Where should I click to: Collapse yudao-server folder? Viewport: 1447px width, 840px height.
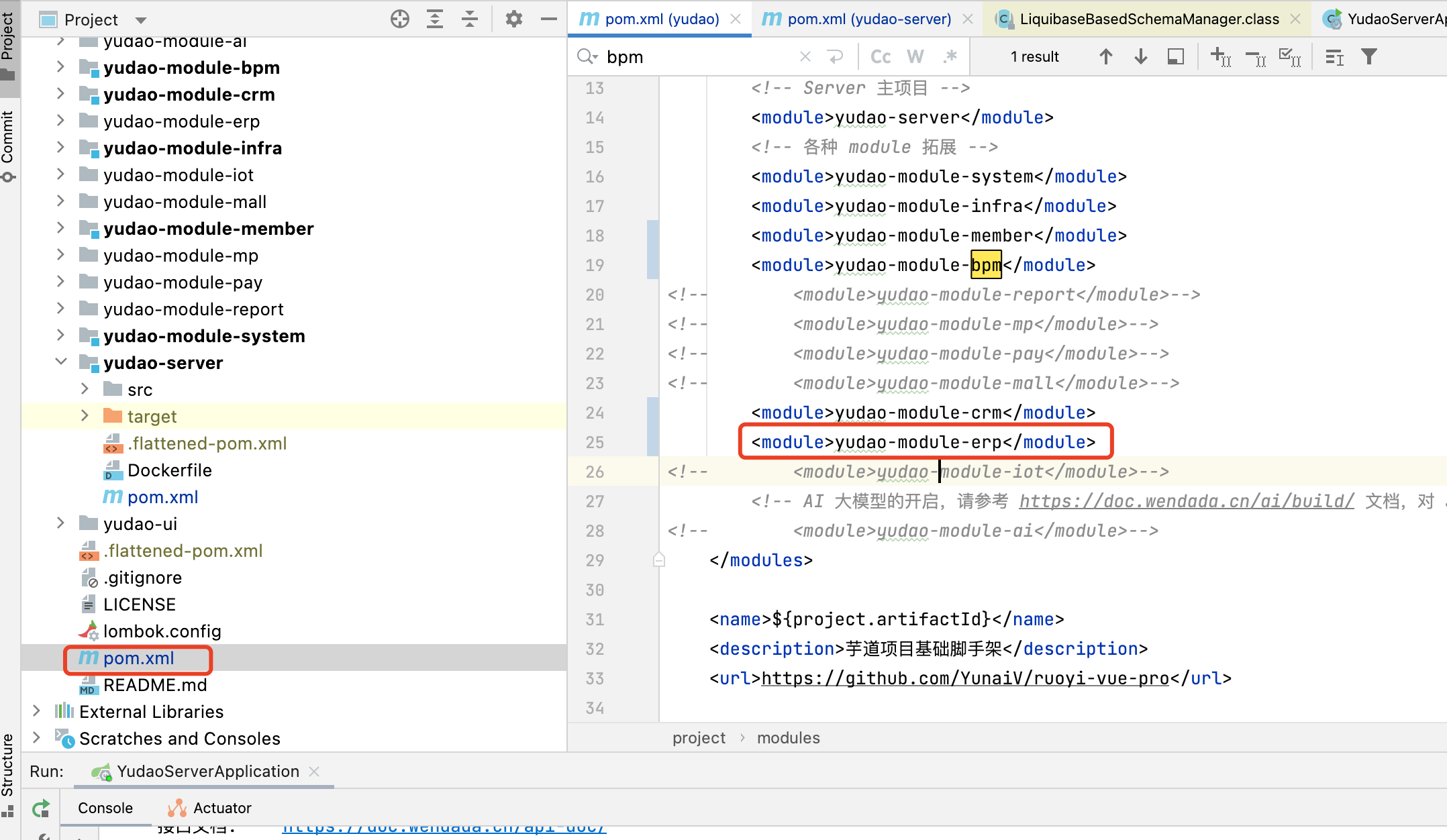(x=60, y=362)
